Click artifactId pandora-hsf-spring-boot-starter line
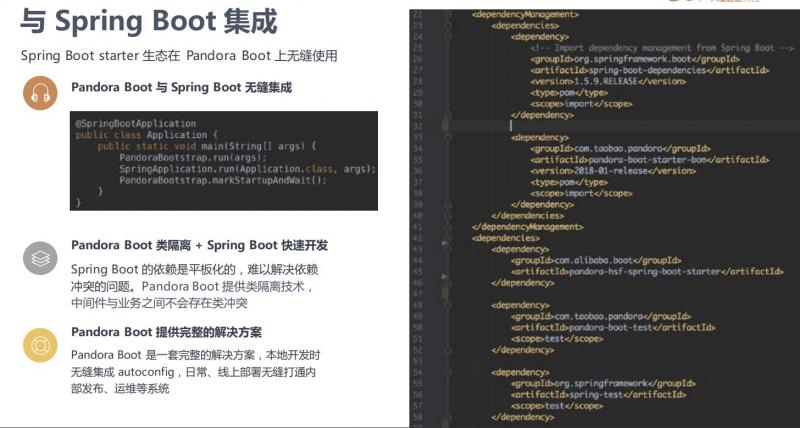The height and width of the screenshot is (428, 800). pyautogui.click(x=647, y=271)
